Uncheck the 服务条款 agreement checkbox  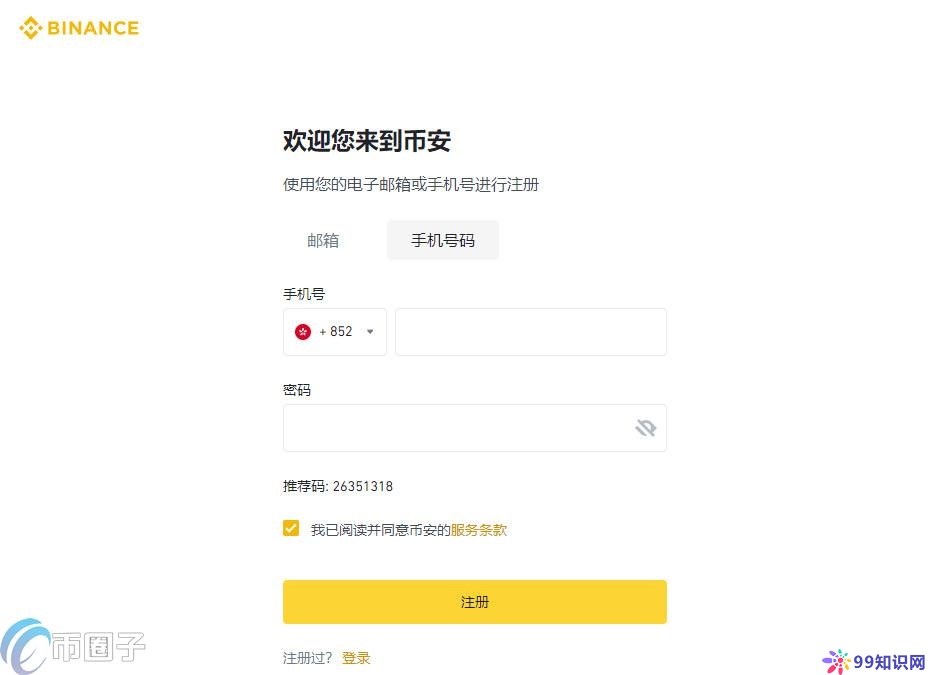click(x=291, y=528)
